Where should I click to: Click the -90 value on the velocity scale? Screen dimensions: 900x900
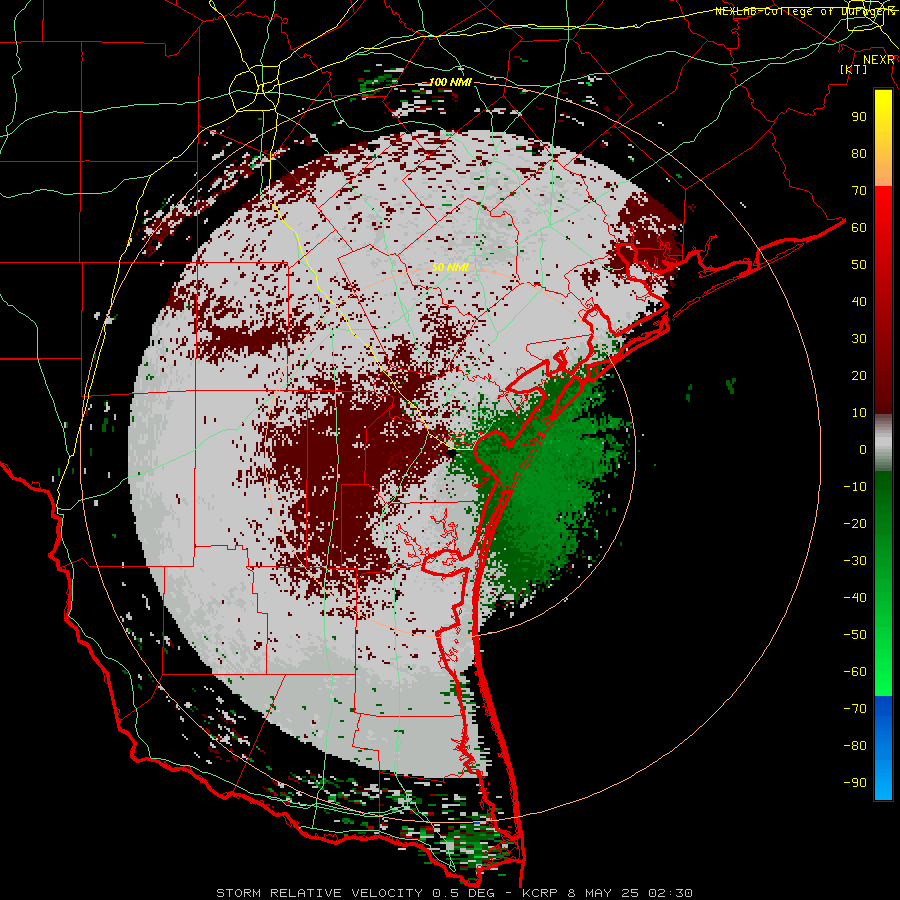coord(855,783)
